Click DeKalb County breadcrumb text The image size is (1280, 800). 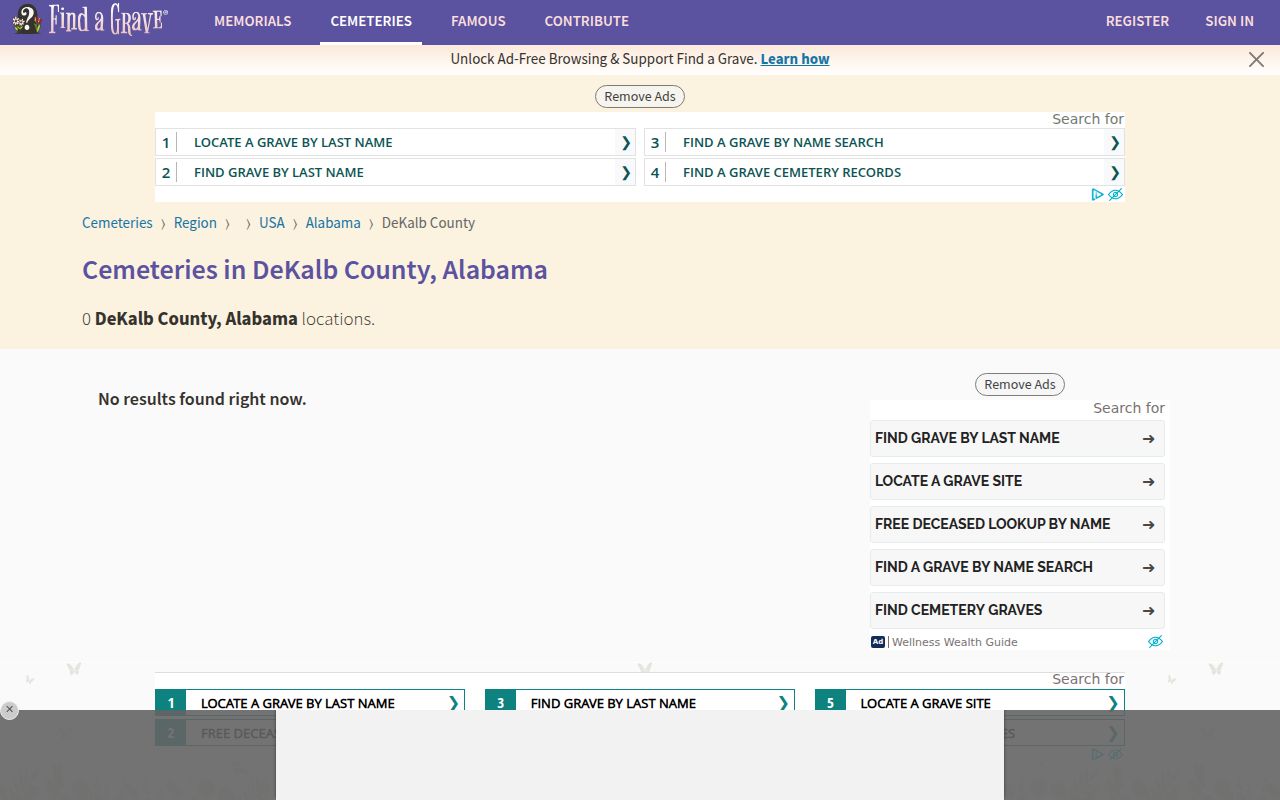428,223
